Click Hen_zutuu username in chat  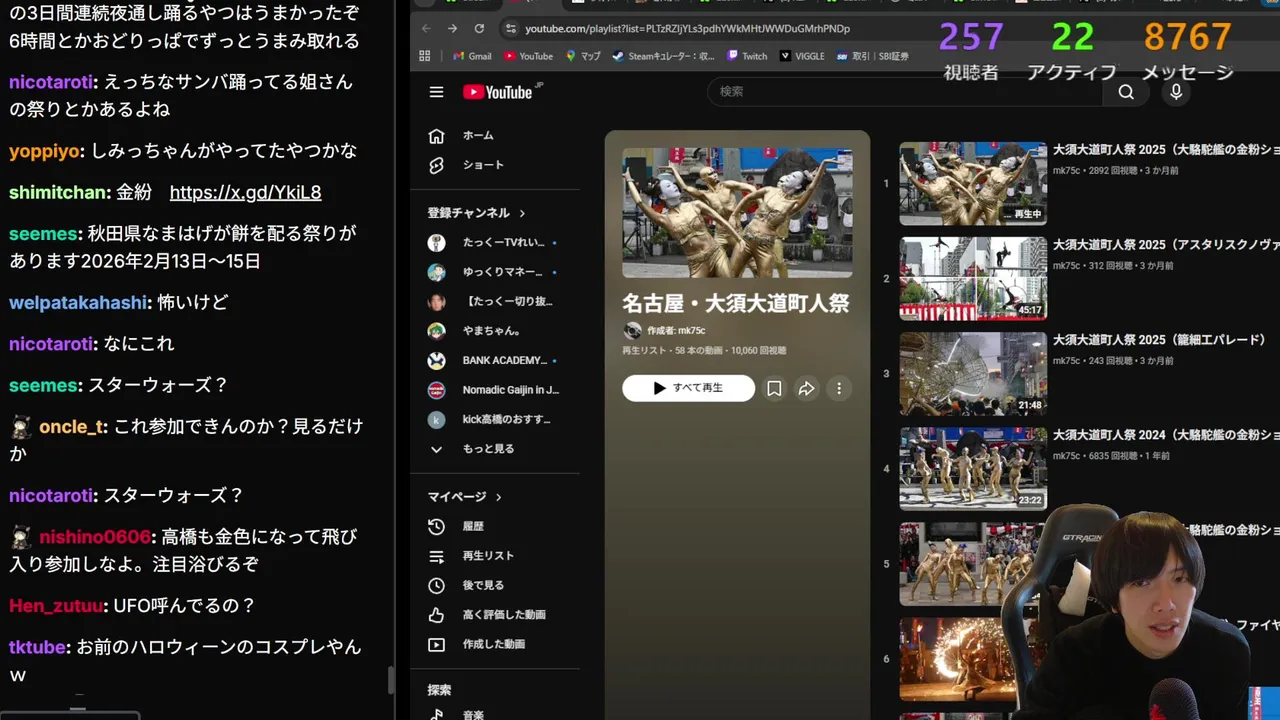pos(56,606)
